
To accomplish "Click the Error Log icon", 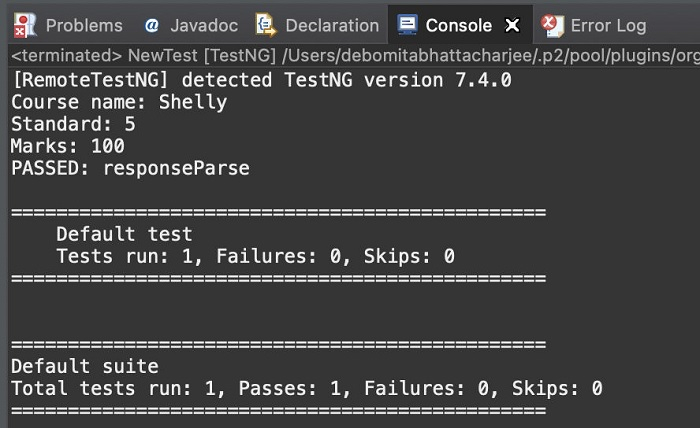I will point(551,25).
